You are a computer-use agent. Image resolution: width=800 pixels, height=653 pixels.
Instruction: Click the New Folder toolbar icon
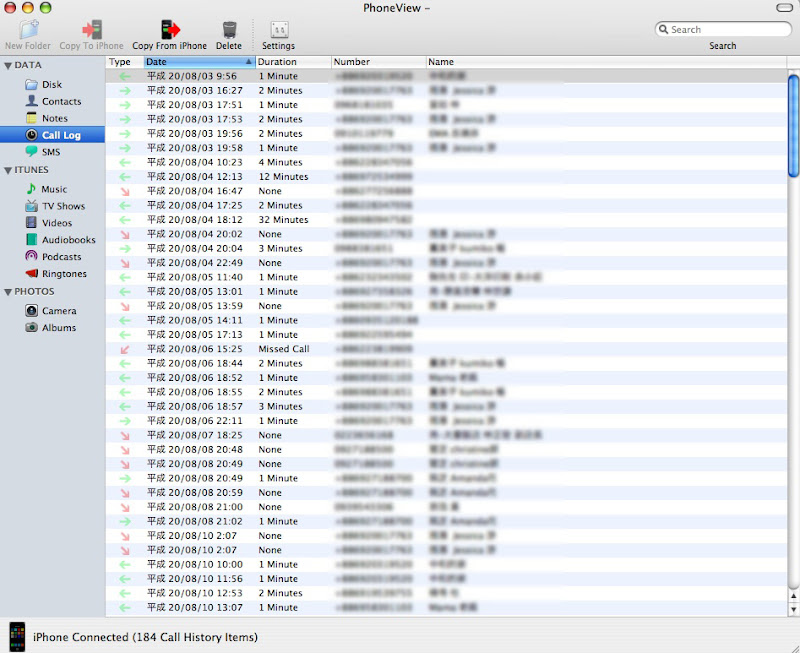point(29,30)
